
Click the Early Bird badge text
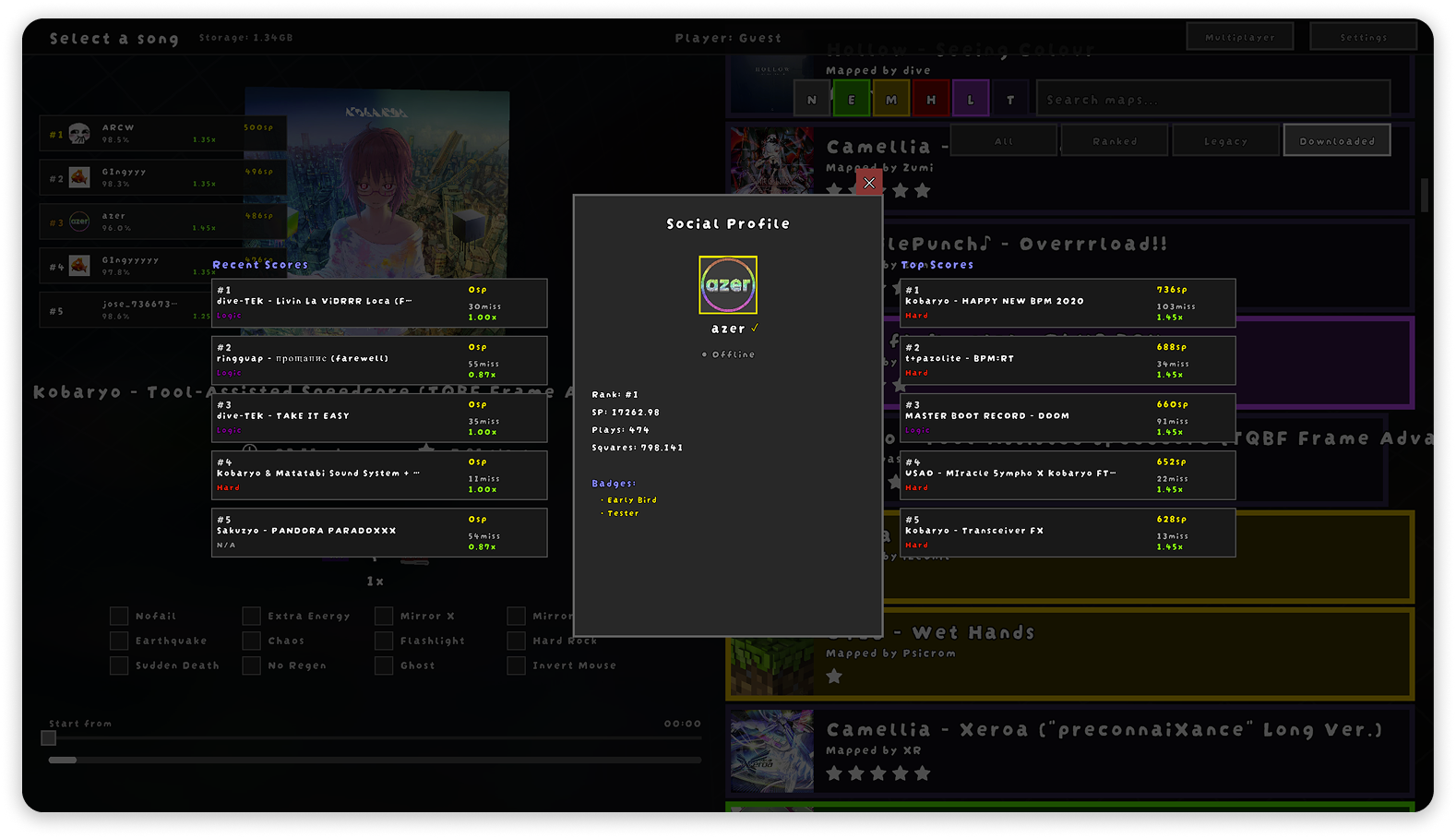coord(632,500)
